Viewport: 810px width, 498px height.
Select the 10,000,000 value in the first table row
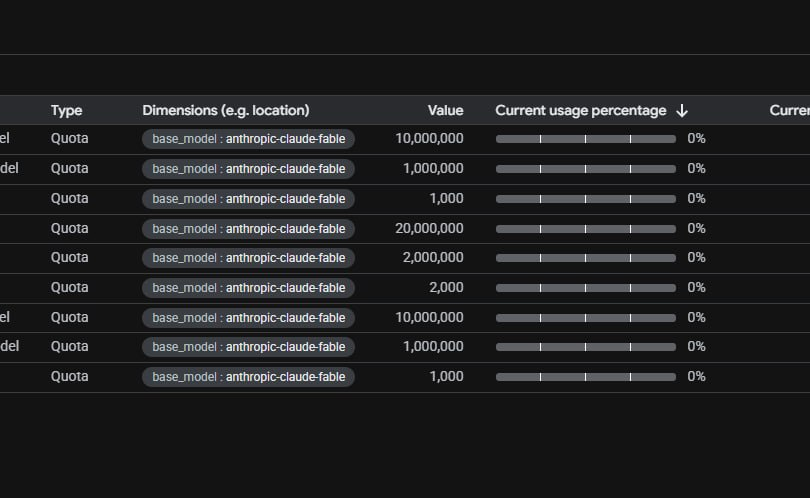point(429,138)
